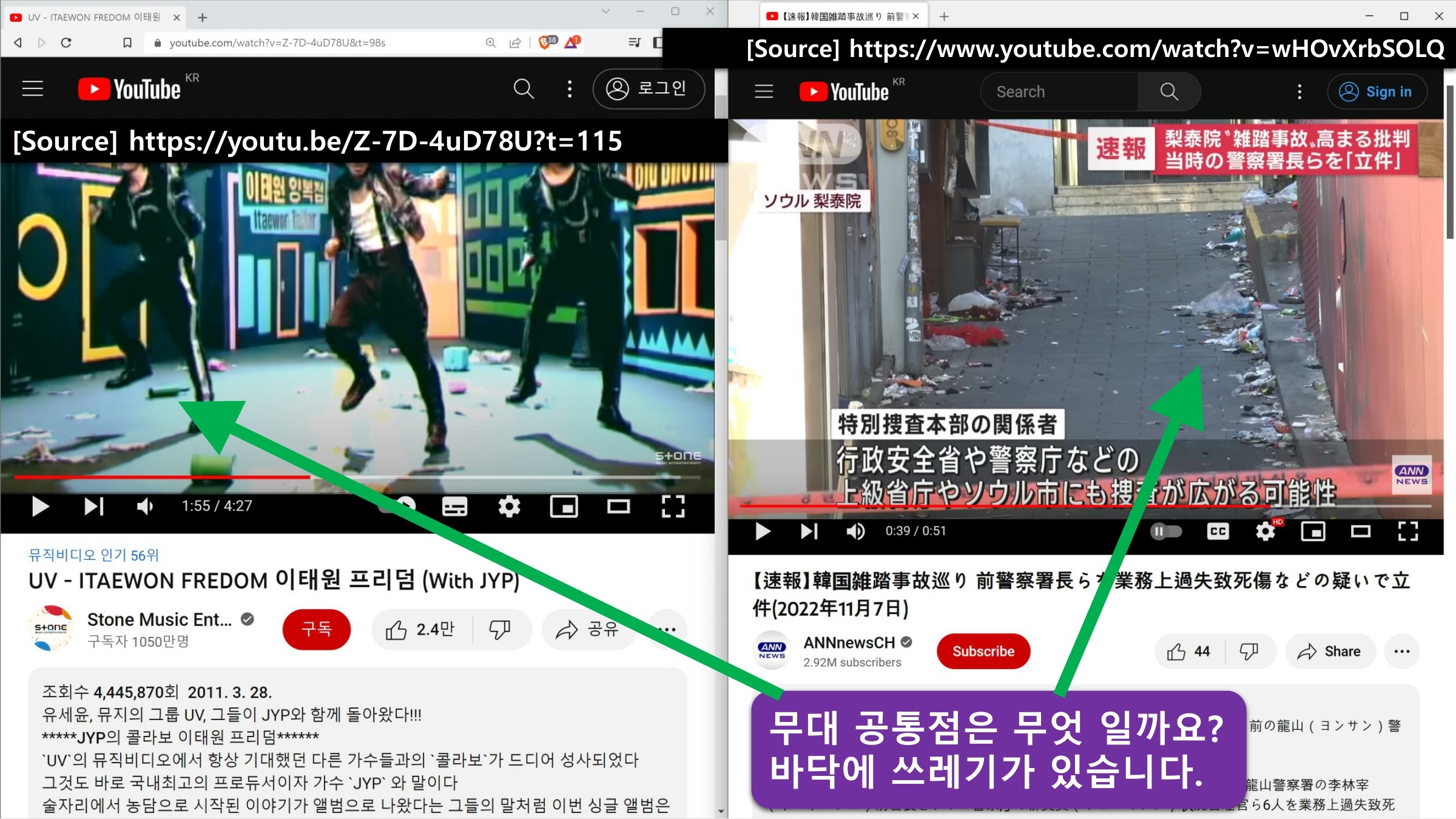The width and height of the screenshot is (1456, 819).
Task: Click the red Subscribe button for ANNnewsCH
Action: 983,652
